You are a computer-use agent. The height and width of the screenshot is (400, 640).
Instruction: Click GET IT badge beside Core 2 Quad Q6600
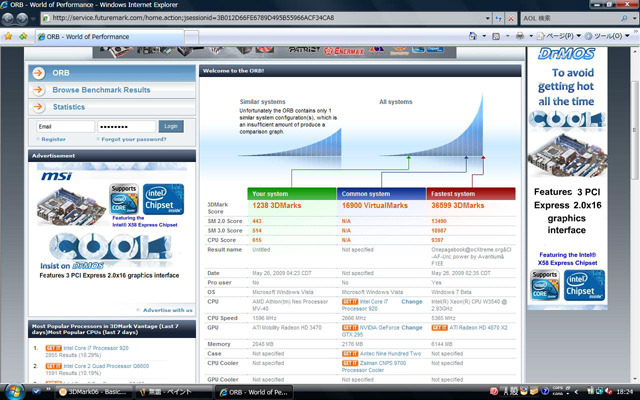click(x=53, y=366)
